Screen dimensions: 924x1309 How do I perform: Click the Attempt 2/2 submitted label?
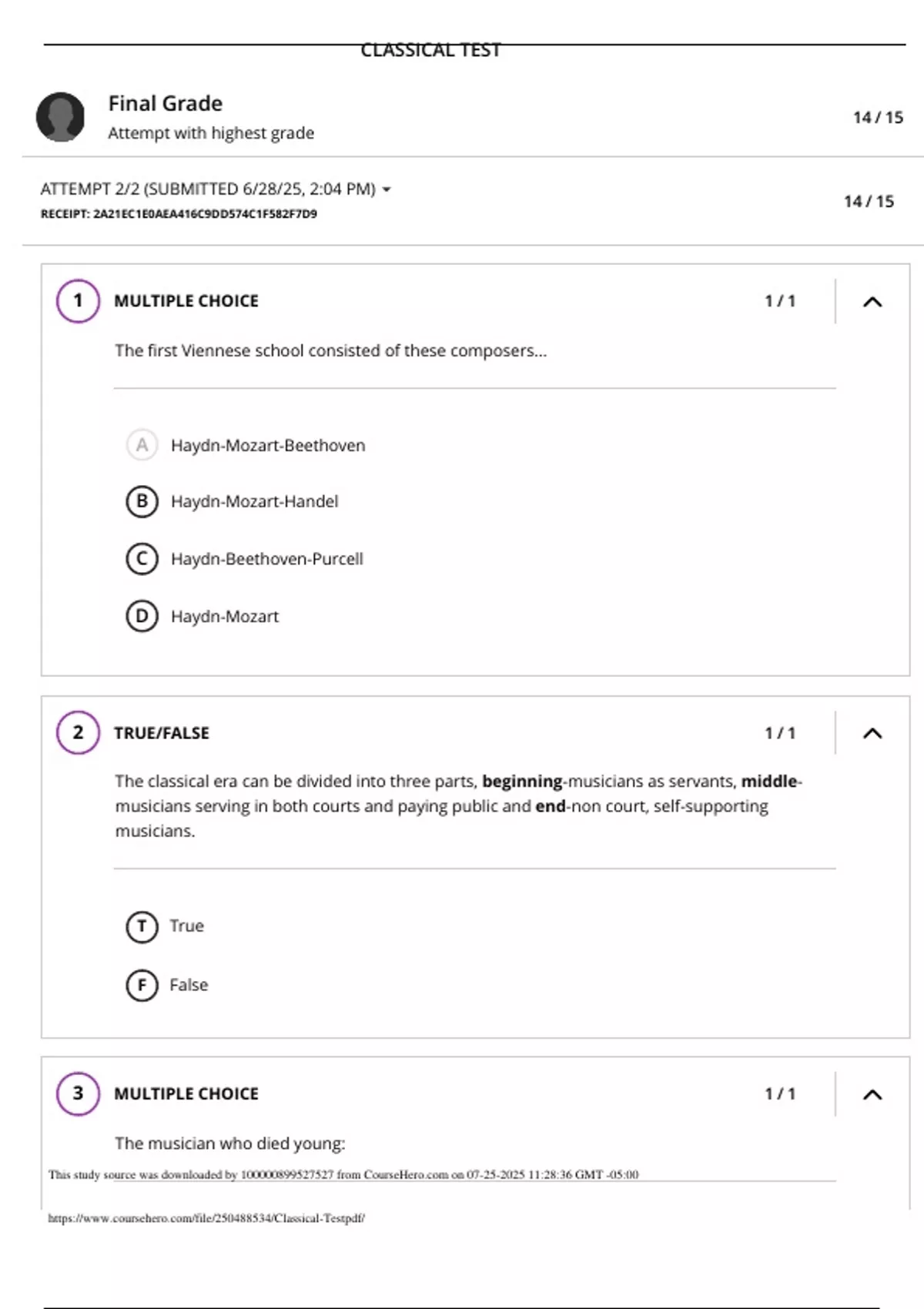click(207, 189)
